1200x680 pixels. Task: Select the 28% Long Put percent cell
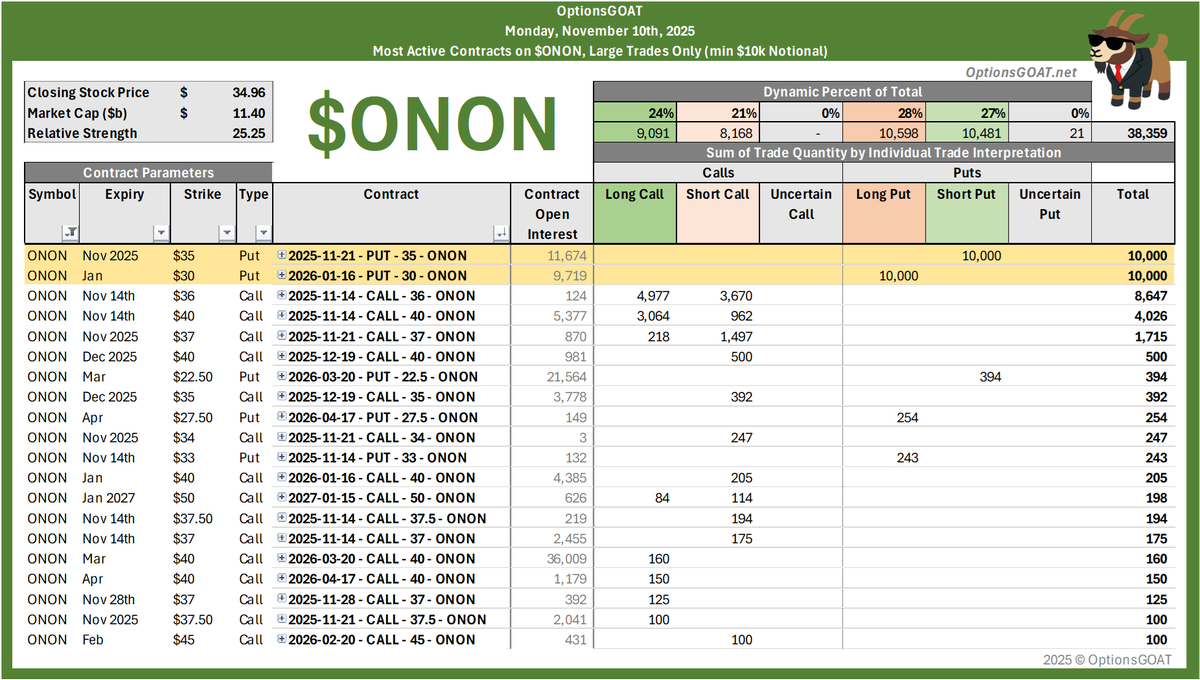[883, 112]
